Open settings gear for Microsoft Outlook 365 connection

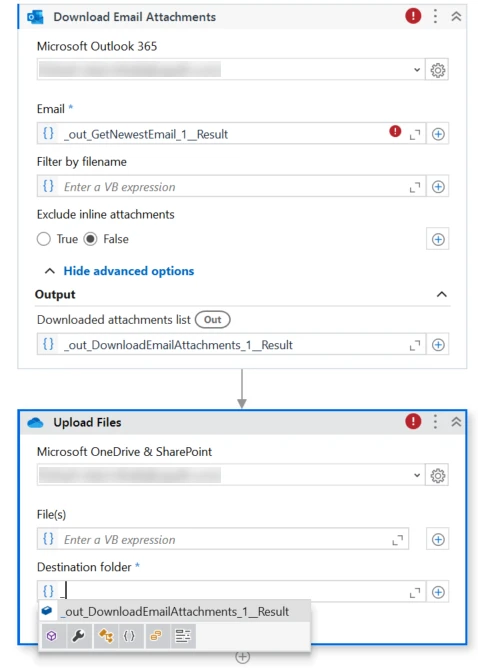[x=437, y=70]
